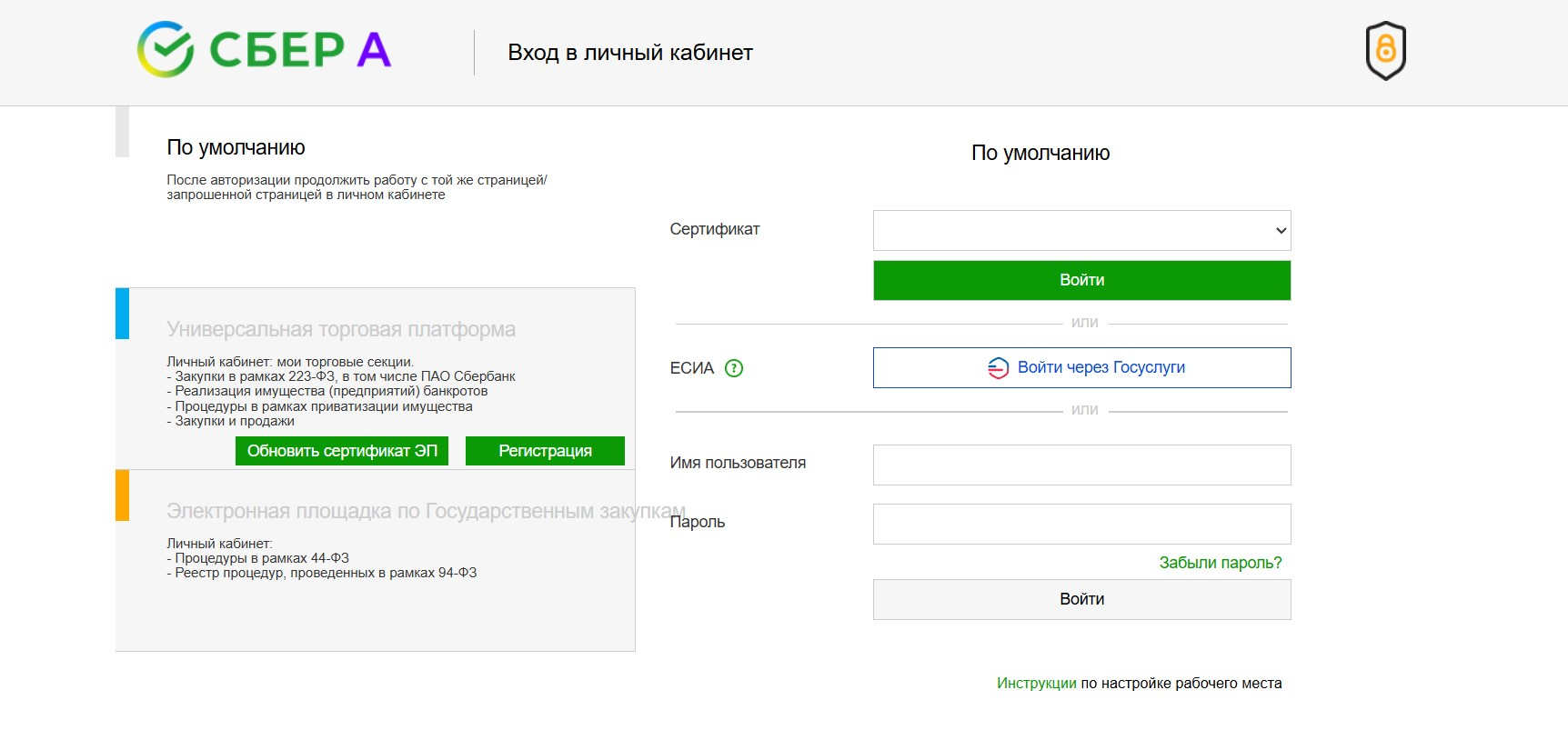Click the Sber A logo

pyautogui.click(x=264, y=50)
